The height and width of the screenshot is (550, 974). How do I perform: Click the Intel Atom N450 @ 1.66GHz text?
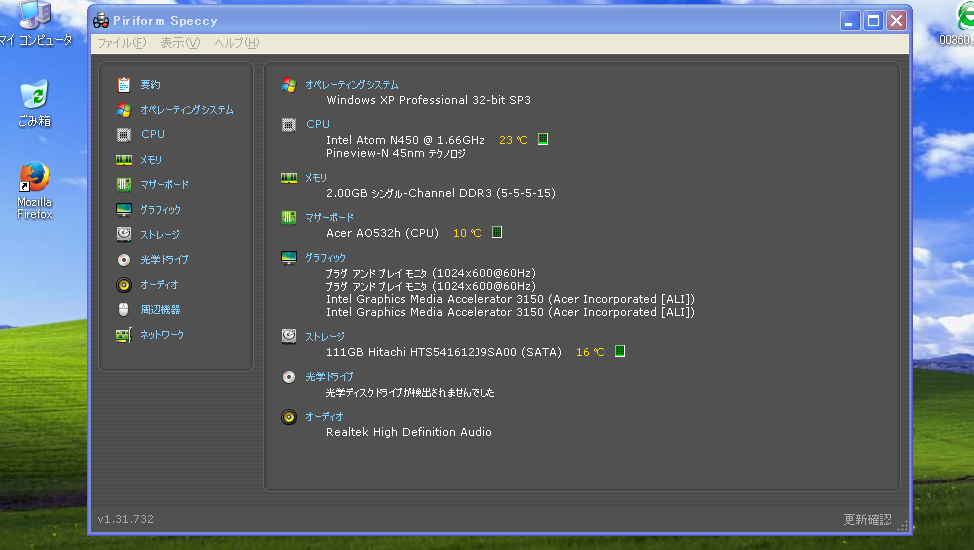[x=405, y=140]
